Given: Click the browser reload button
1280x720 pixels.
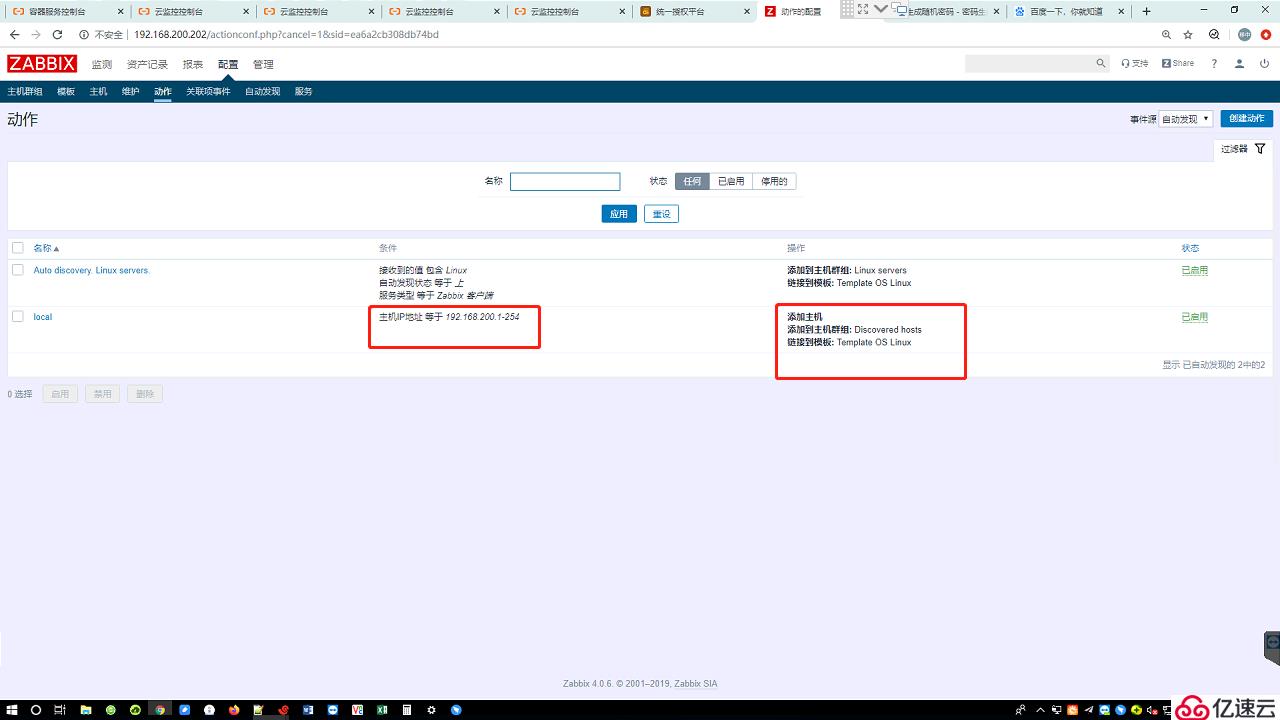Looking at the screenshot, I should coord(59,34).
